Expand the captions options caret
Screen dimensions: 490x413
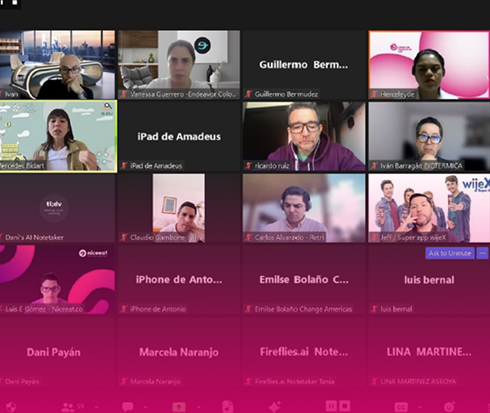tap(420, 407)
